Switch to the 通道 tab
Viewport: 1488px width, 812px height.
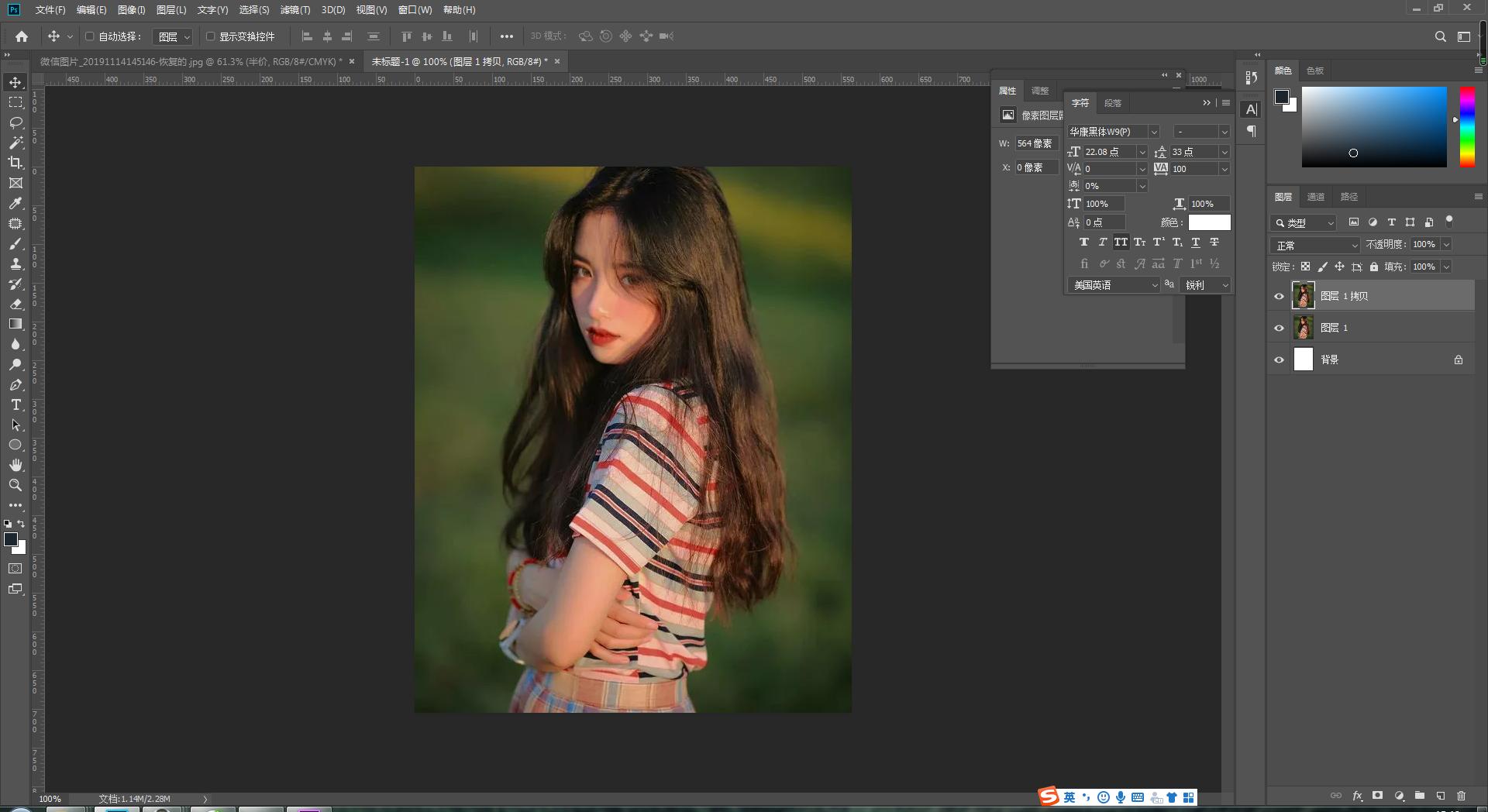point(1315,197)
